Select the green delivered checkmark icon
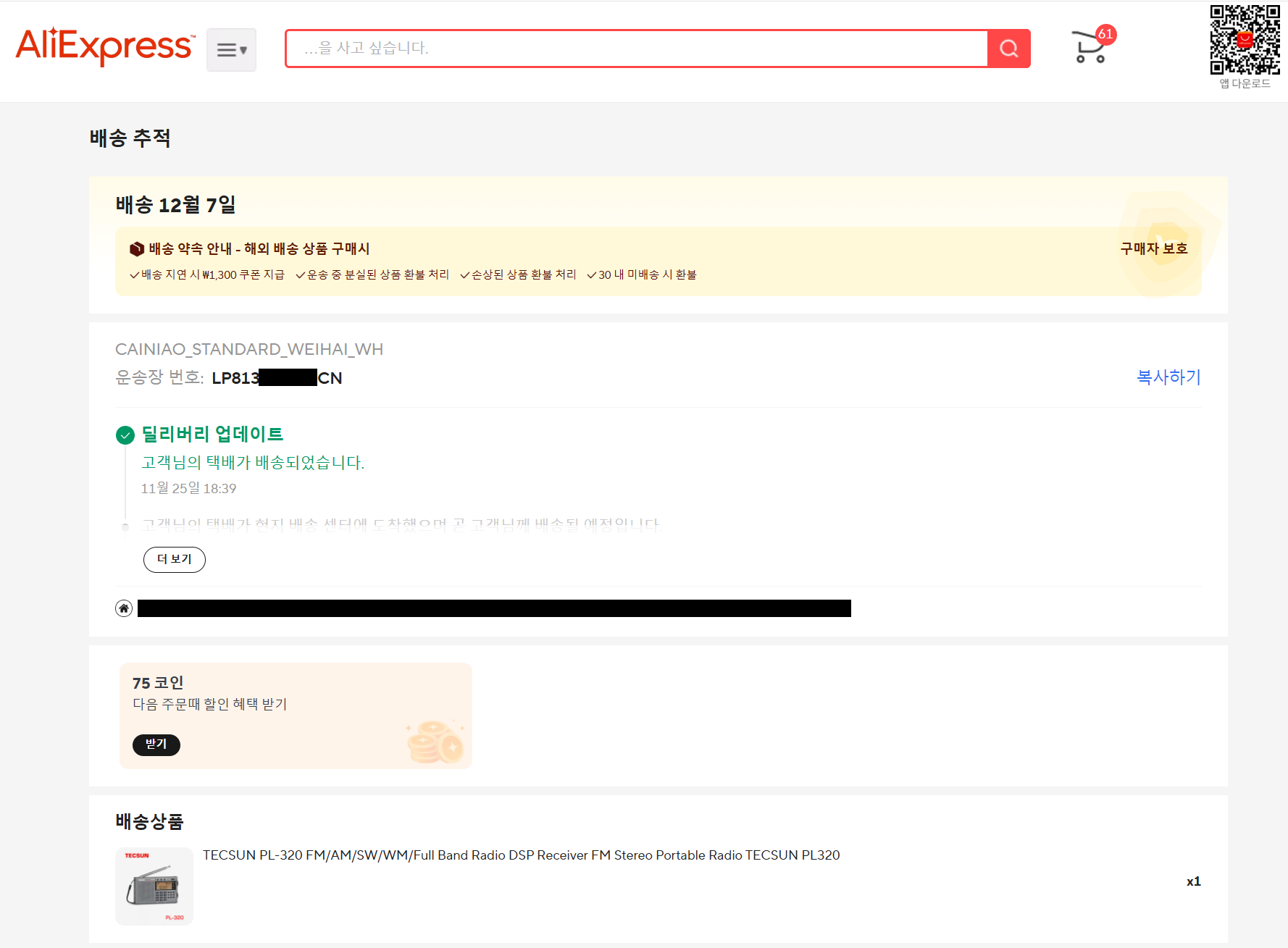Viewport: 1288px width, 948px height. 125,435
